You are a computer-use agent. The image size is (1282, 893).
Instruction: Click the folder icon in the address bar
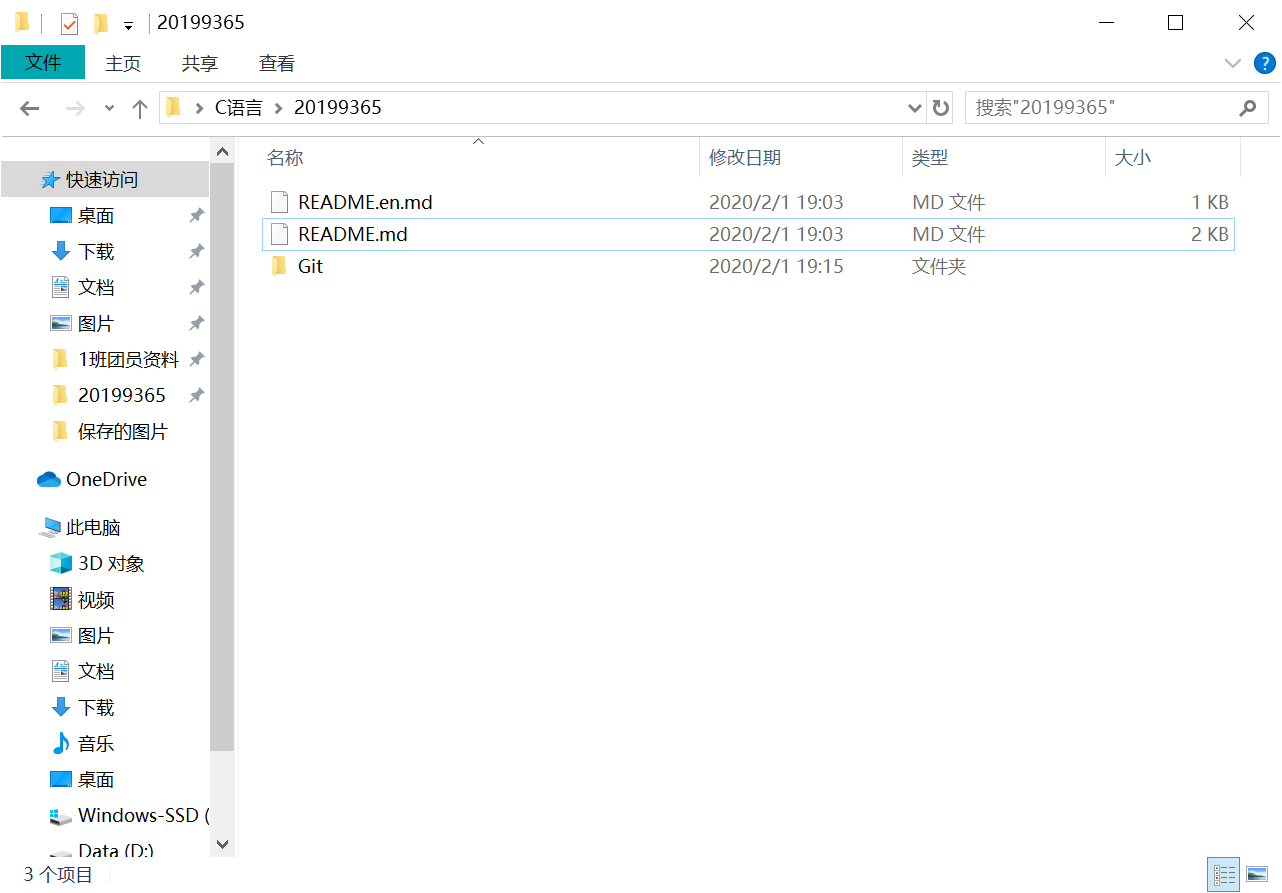coord(174,107)
